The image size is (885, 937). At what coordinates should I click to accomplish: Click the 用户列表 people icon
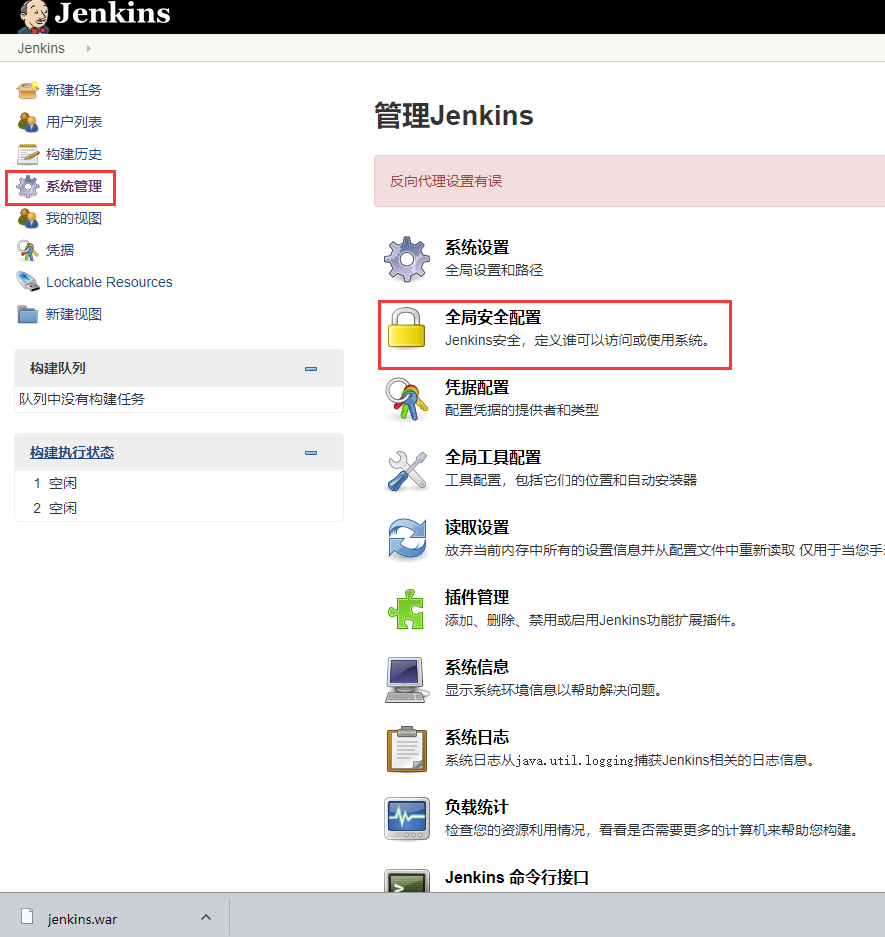click(x=27, y=122)
